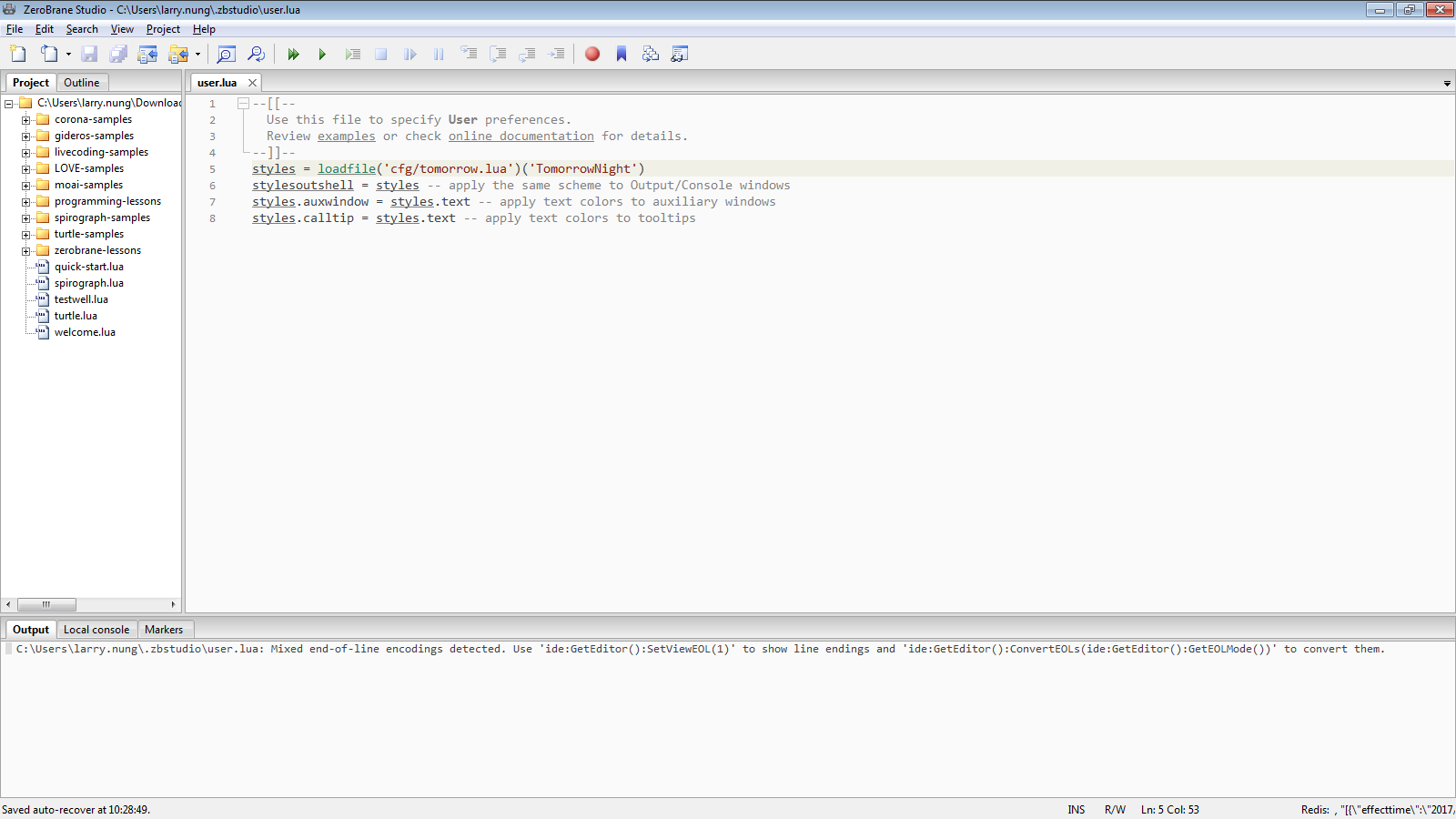Viewport: 1456px width, 819px height.
Task: Open the View menu
Action: point(122,29)
